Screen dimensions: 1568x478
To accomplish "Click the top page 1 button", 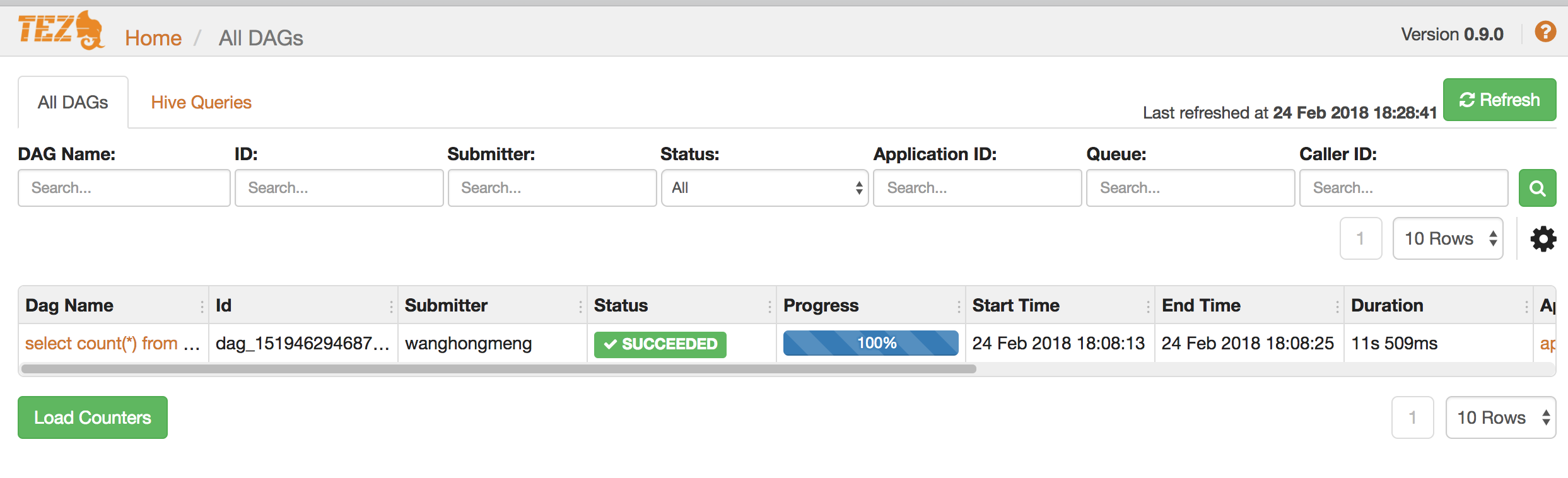I will (1360, 239).
